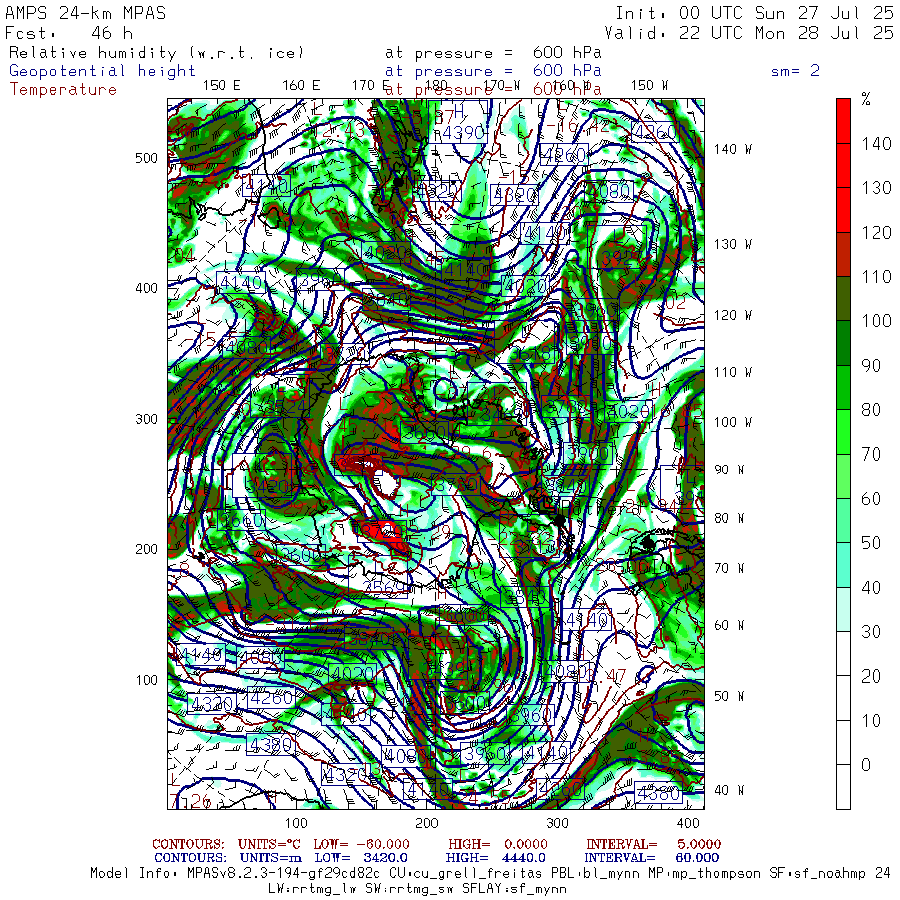This screenshot has width=900, height=900.
Task: Click the '0' colorbar value label
Action: [866, 765]
